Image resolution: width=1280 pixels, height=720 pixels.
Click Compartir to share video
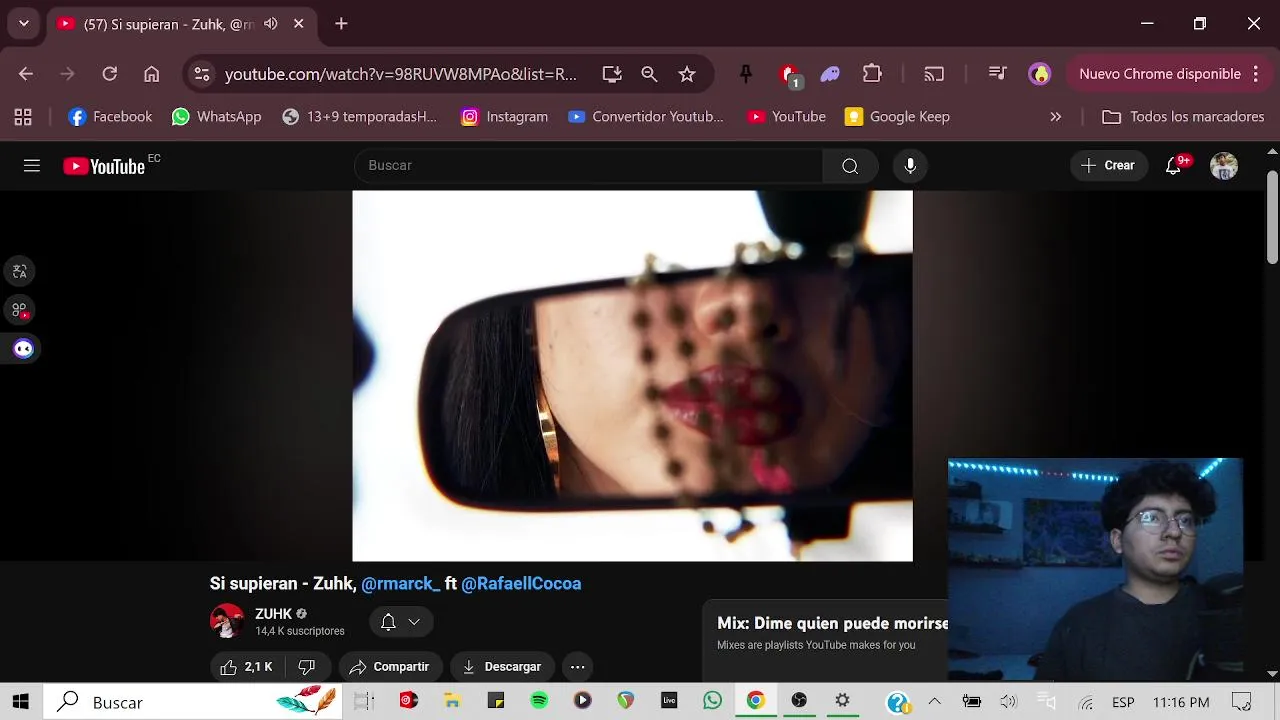point(389,667)
